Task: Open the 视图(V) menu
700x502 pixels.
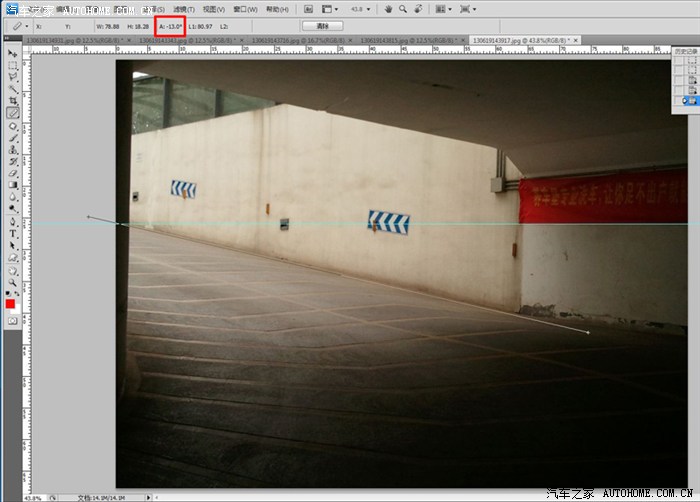Action: [214, 9]
